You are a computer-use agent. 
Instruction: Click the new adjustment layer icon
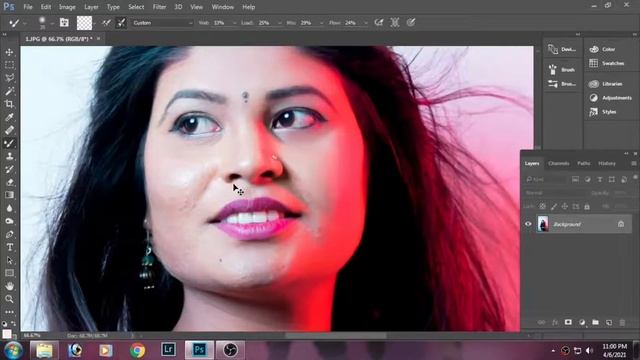pos(582,322)
